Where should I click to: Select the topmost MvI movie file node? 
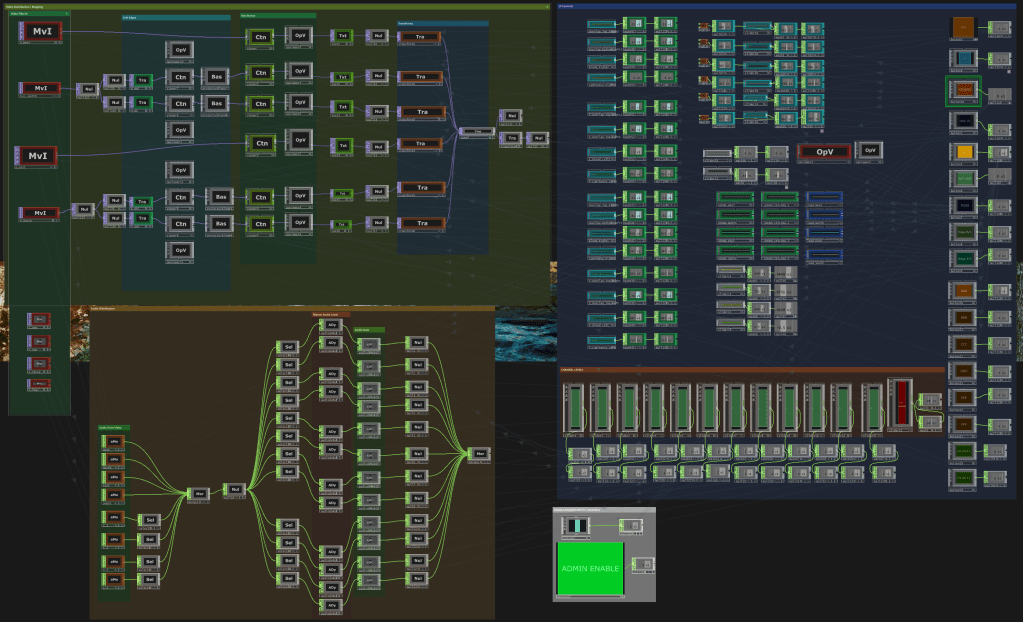click(41, 32)
